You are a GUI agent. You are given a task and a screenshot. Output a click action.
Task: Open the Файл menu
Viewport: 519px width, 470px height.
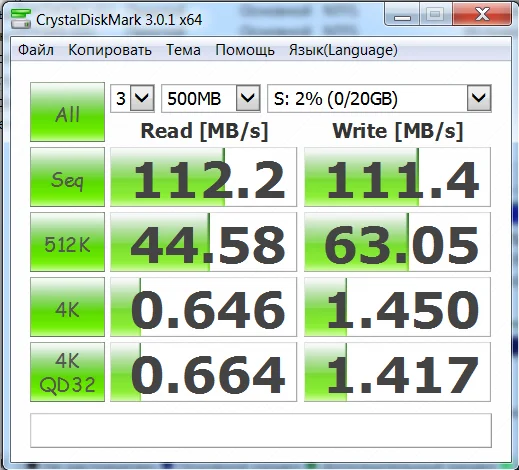click(x=36, y=50)
